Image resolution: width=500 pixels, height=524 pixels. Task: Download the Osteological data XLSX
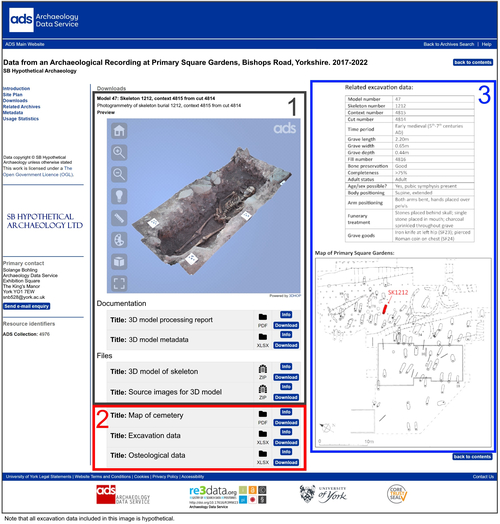[x=286, y=463]
